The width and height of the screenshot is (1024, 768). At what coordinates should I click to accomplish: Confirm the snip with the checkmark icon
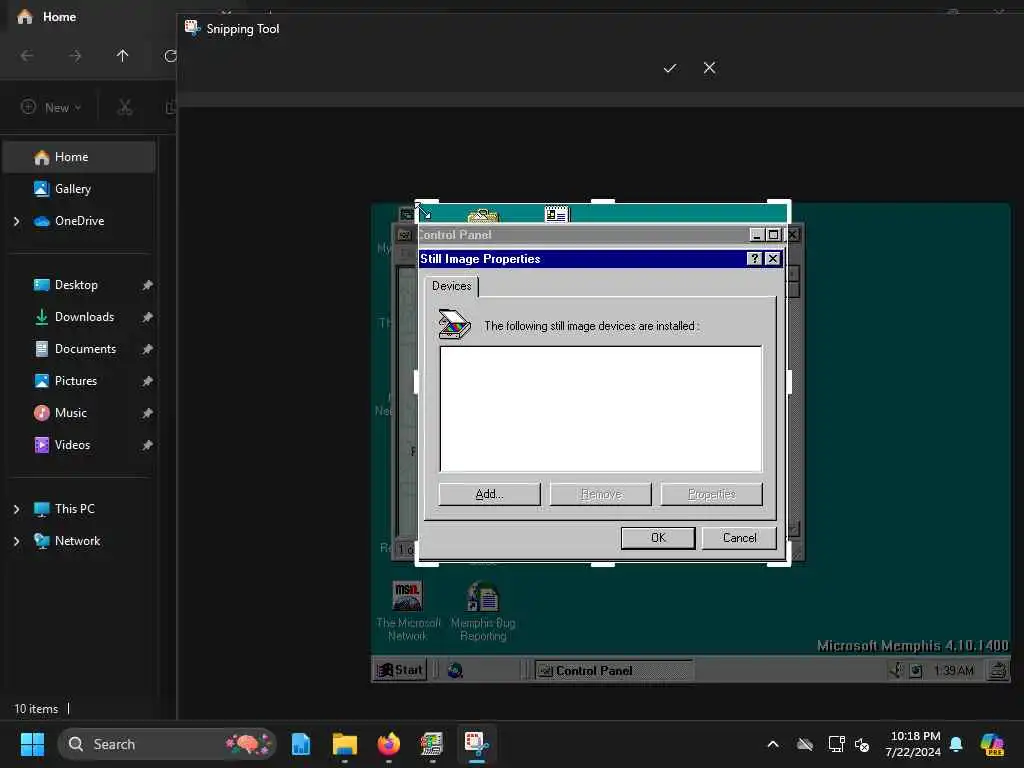(x=669, y=68)
